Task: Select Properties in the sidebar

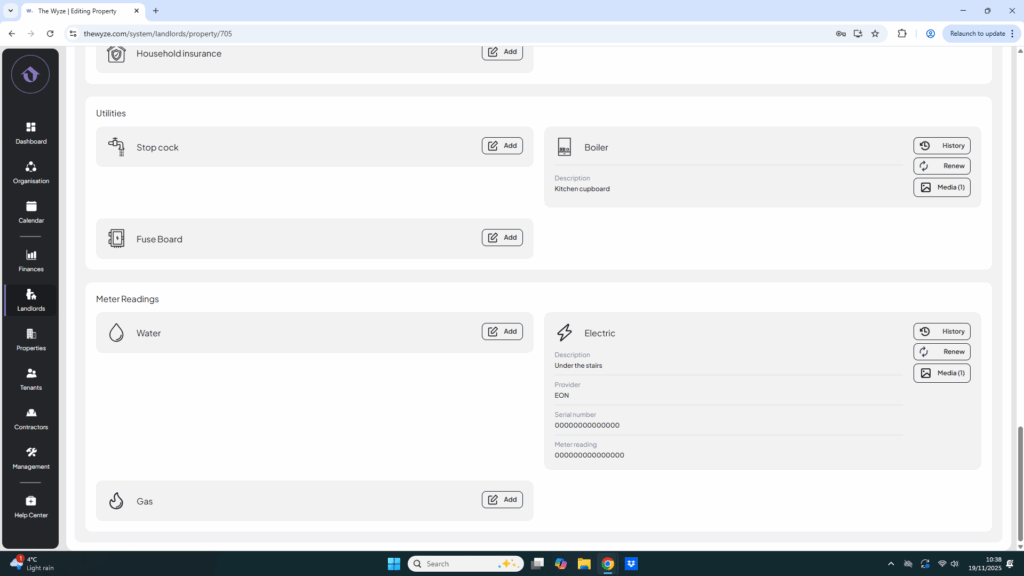Action: tap(30, 339)
